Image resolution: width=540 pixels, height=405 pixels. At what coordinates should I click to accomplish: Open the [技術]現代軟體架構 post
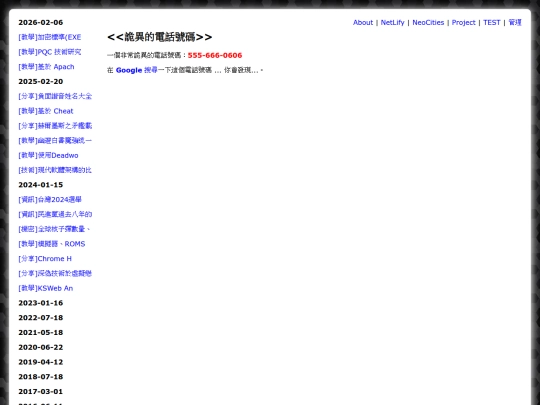55,170
